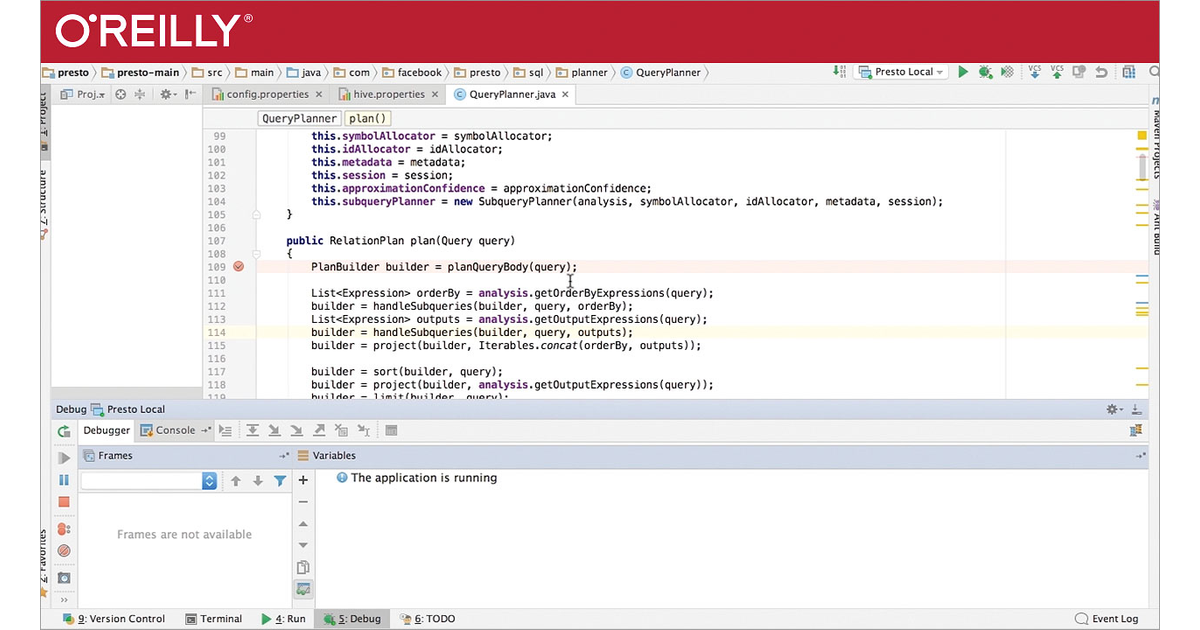Toggle breakpoint on line 109

click(x=238, y=267)
